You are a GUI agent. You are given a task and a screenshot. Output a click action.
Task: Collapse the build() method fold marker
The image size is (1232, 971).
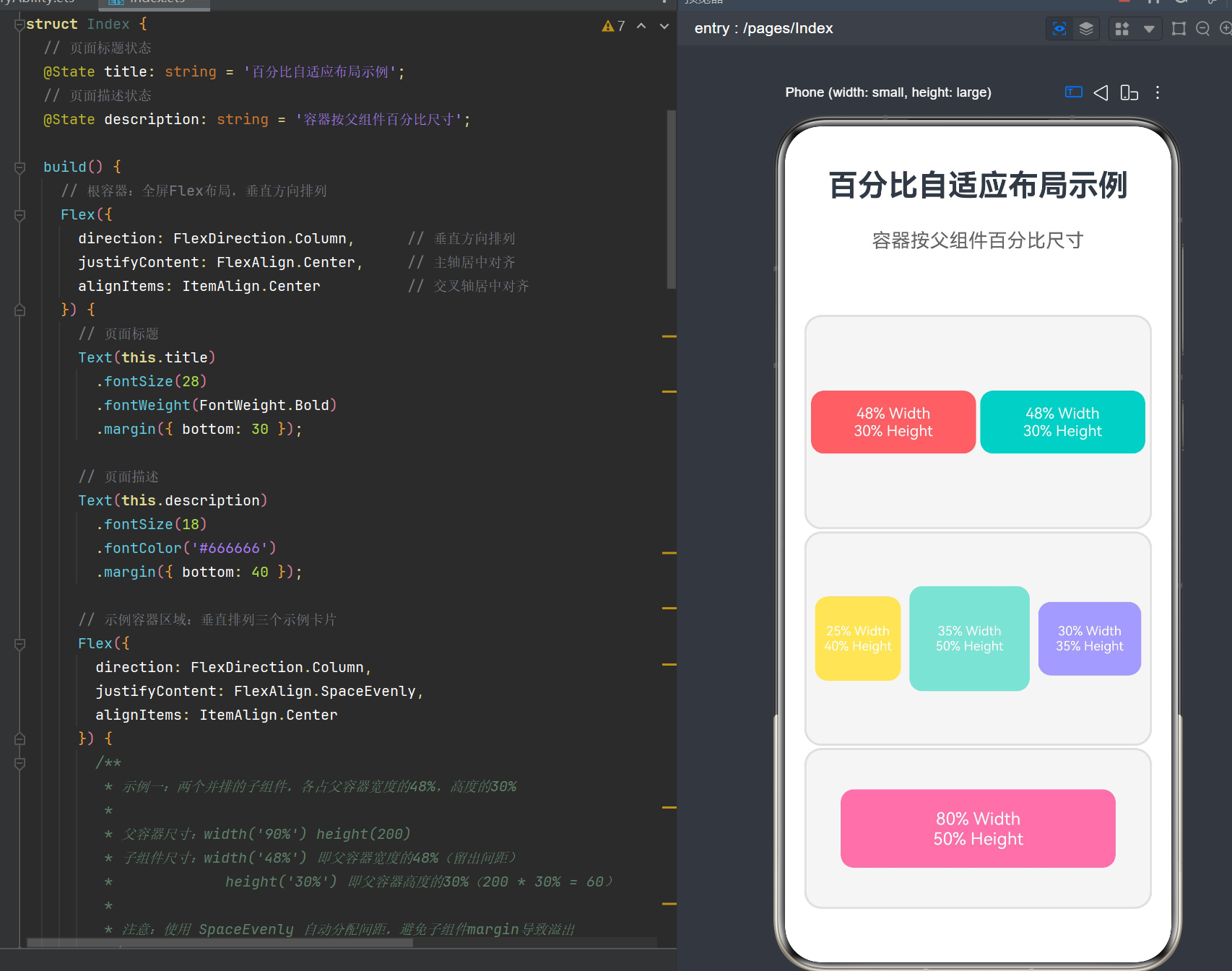click(19, 167)
